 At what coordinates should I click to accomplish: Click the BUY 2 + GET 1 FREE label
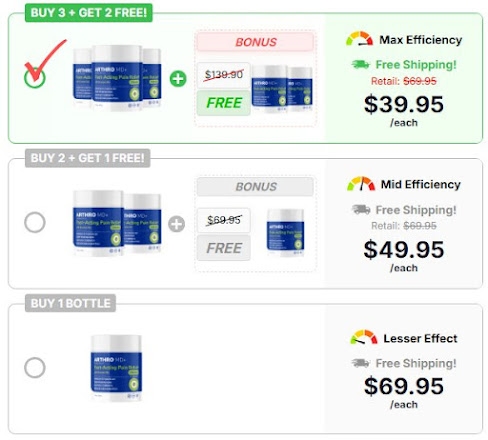[x=87, y=158]
